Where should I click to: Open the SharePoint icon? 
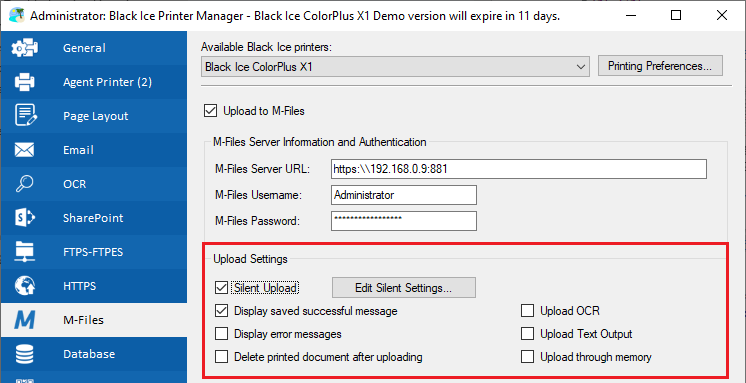click(24, 218)
